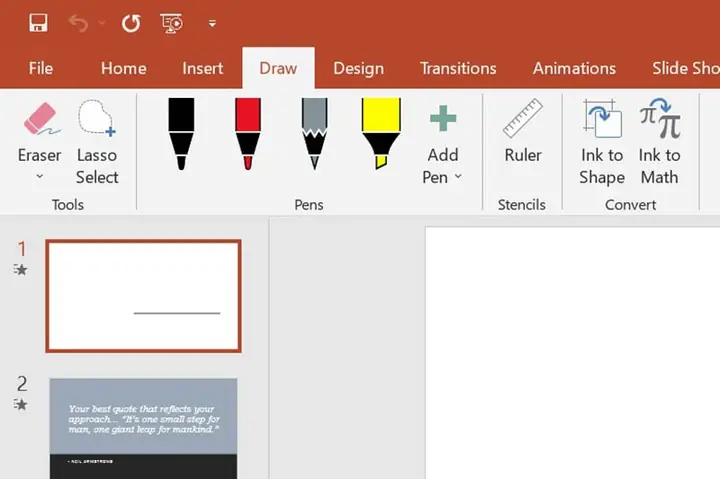Expand the Add Pen dropdown arrow
This screenshot has height=479, width=720.
(458, 176)
